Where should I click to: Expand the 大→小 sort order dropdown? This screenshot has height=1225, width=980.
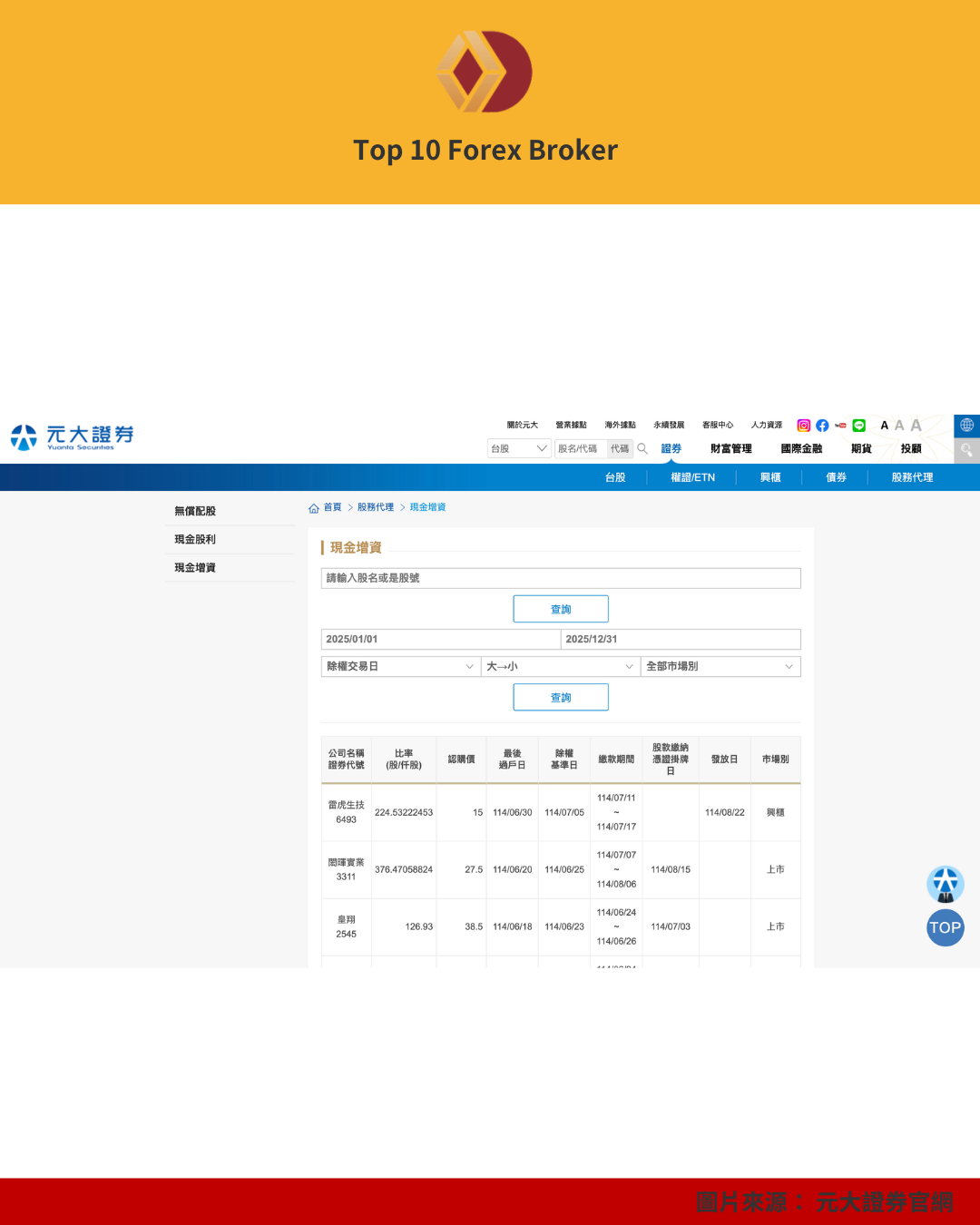pyautogui.click(x=560, y=667)
